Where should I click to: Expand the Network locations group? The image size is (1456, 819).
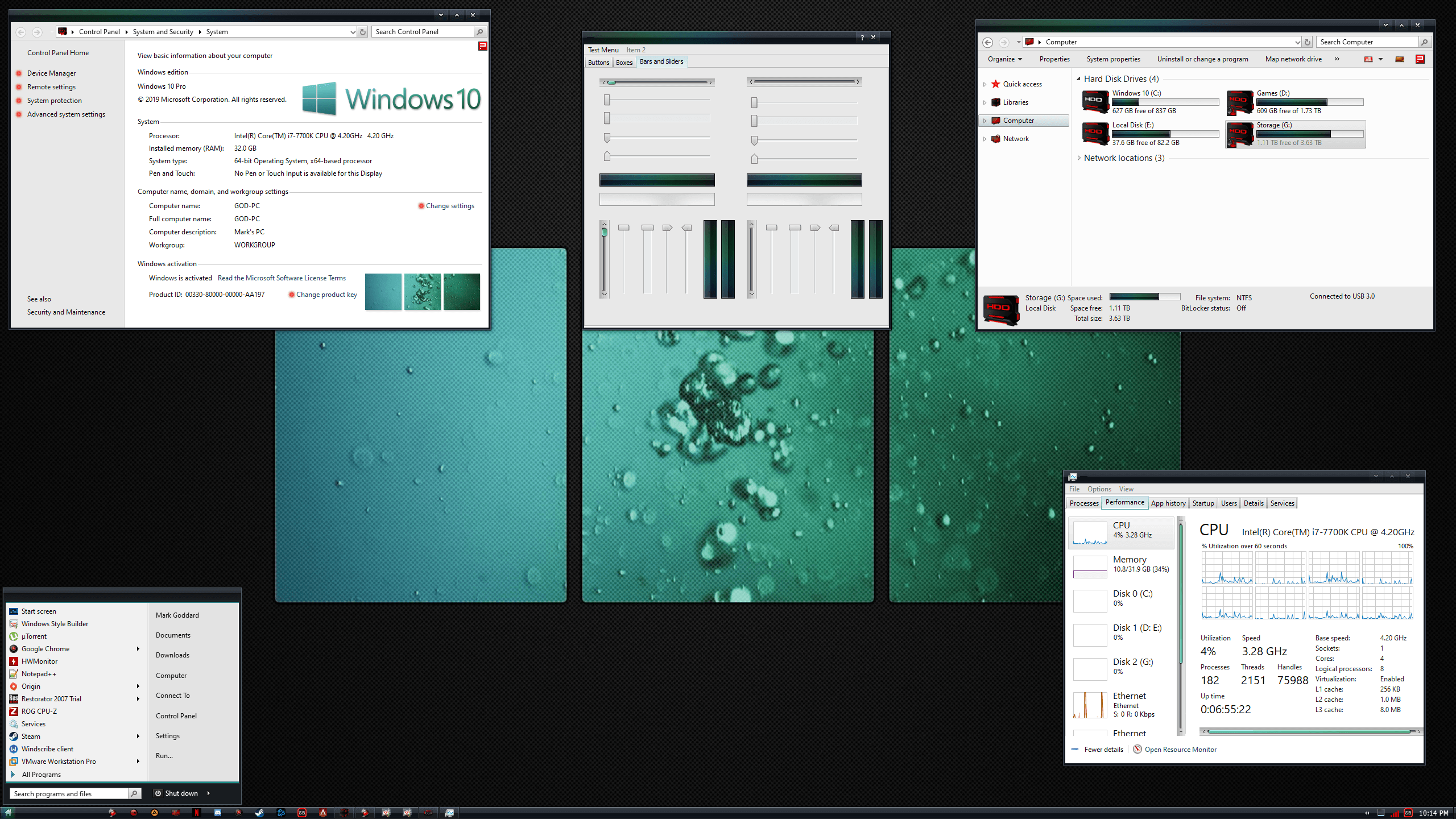(1078, 158)
